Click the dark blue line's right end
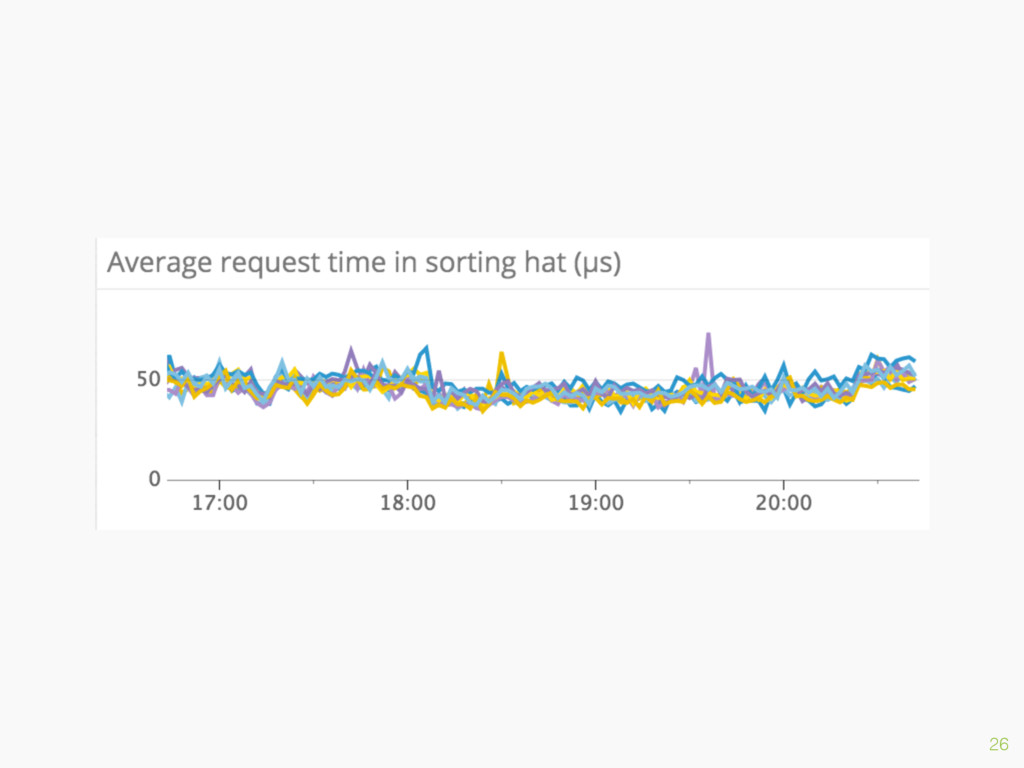Image resolution: width=1024 pixels, height=768 pixels. tap(913, 359)
